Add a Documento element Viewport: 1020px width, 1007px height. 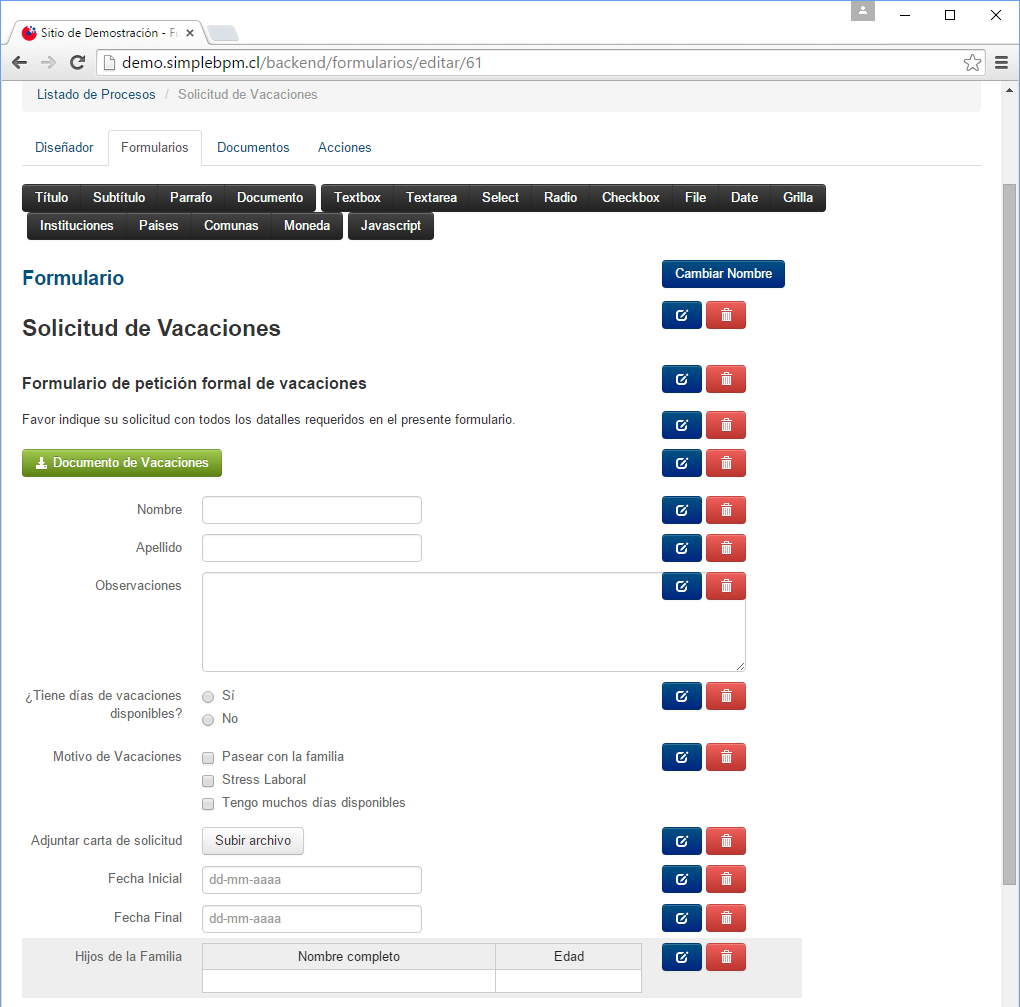(270, 198)
